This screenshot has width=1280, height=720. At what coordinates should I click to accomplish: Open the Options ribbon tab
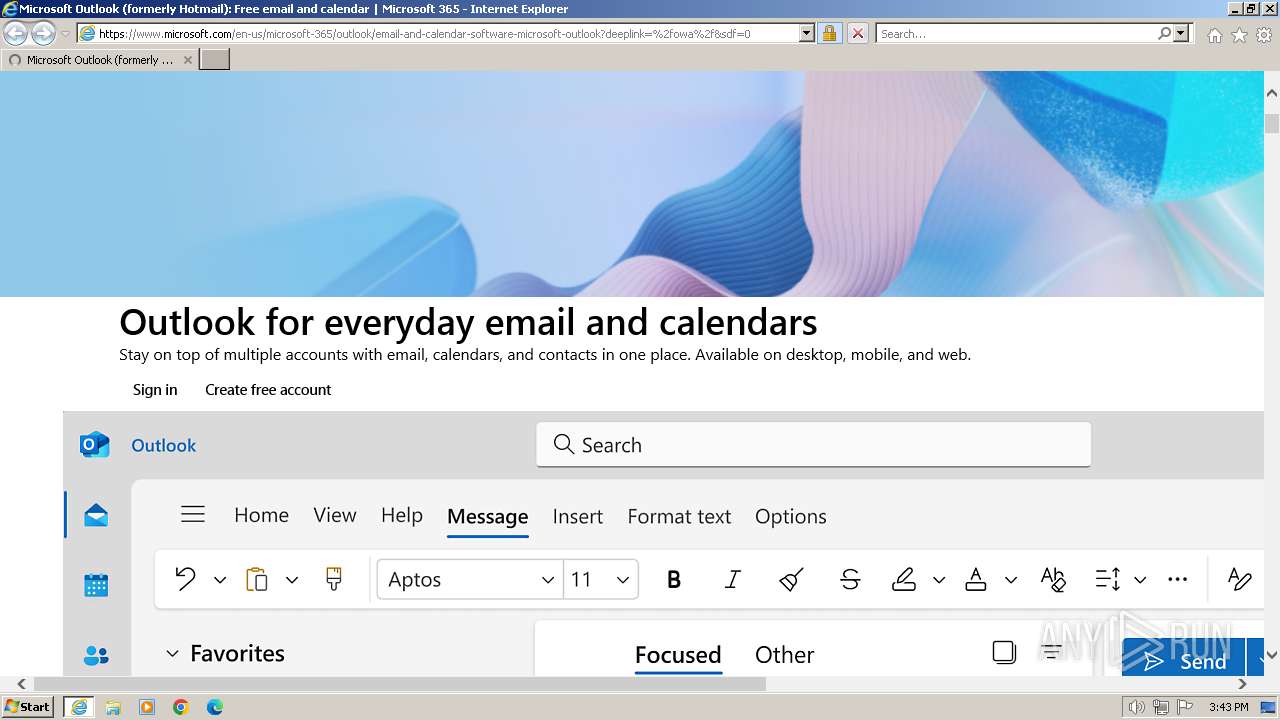791,517
